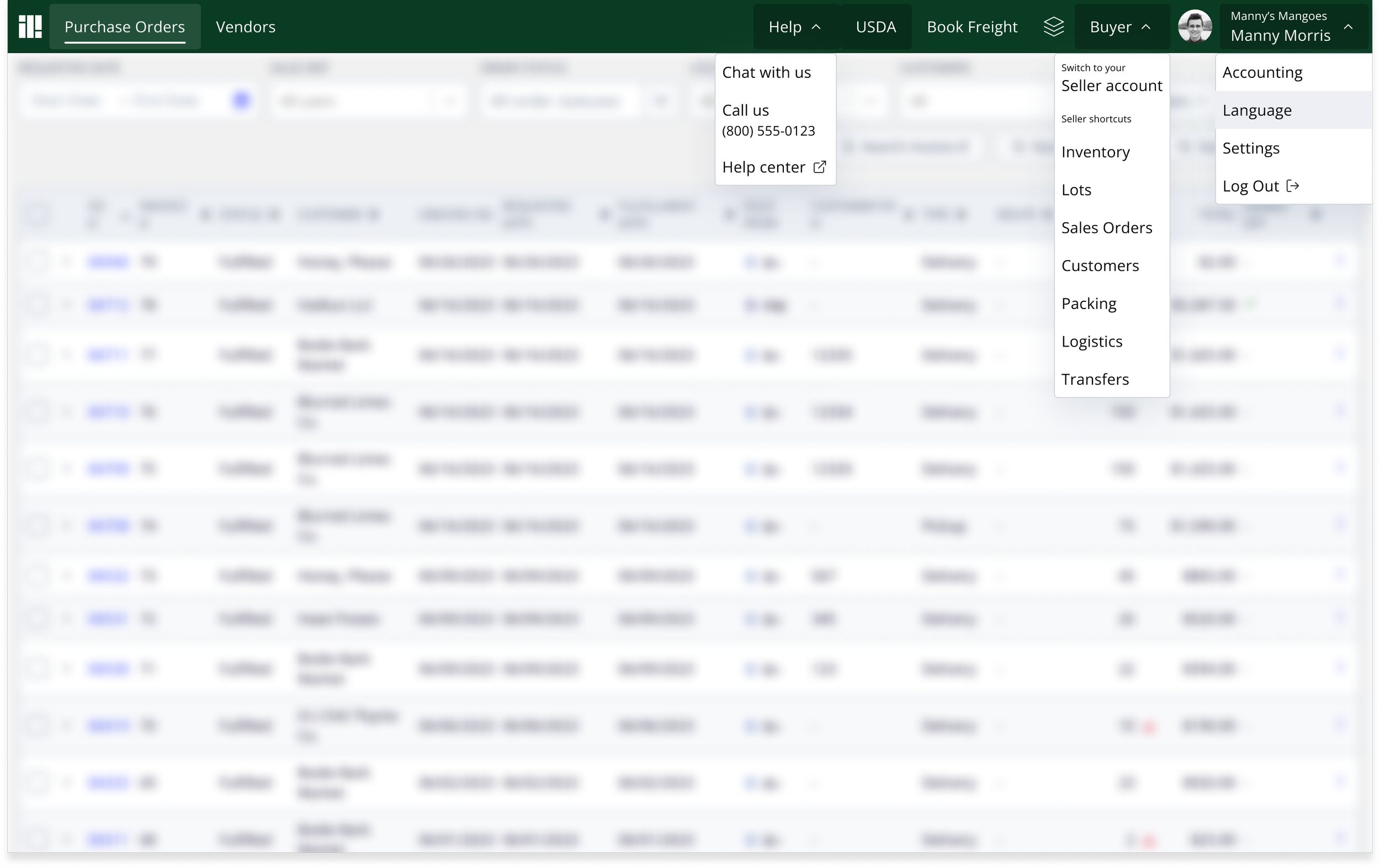The height and width of the screenshot is (868, 1380).
Task: Collapse the Manny Morris user menu chevron
Action: (1348, 27)
